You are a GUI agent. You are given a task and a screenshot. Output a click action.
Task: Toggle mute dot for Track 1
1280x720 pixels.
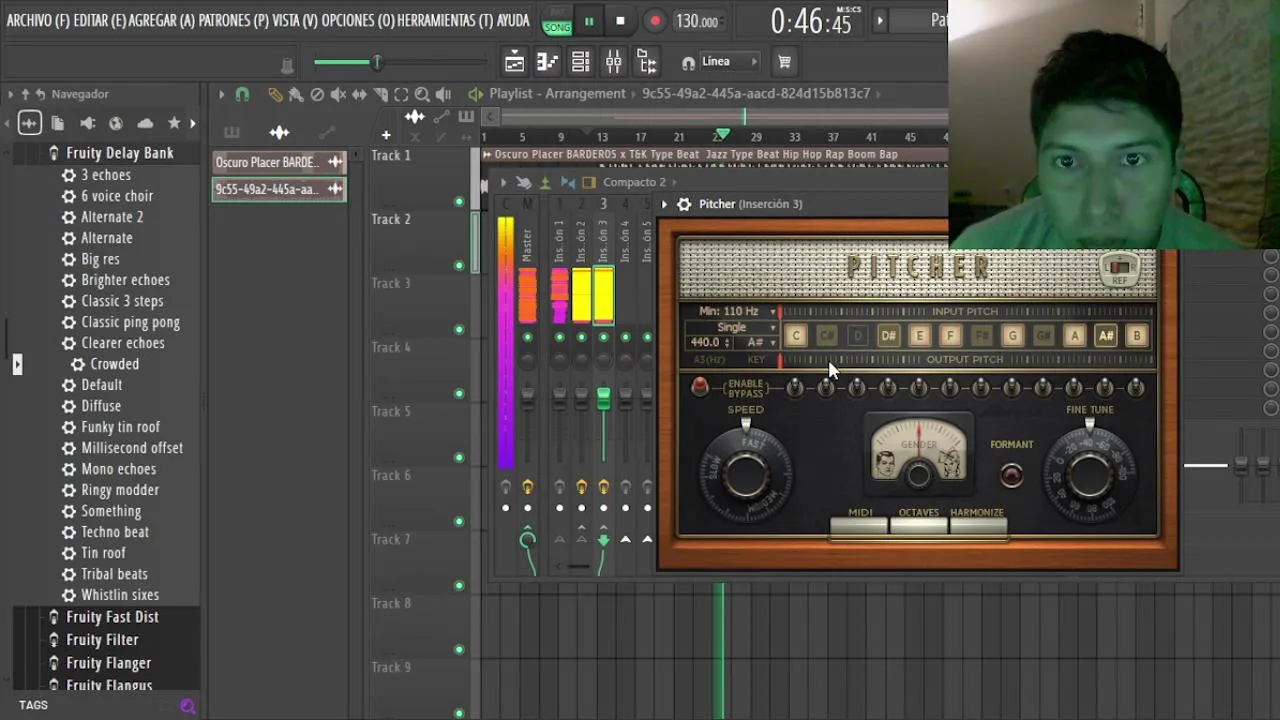(459, 202)
